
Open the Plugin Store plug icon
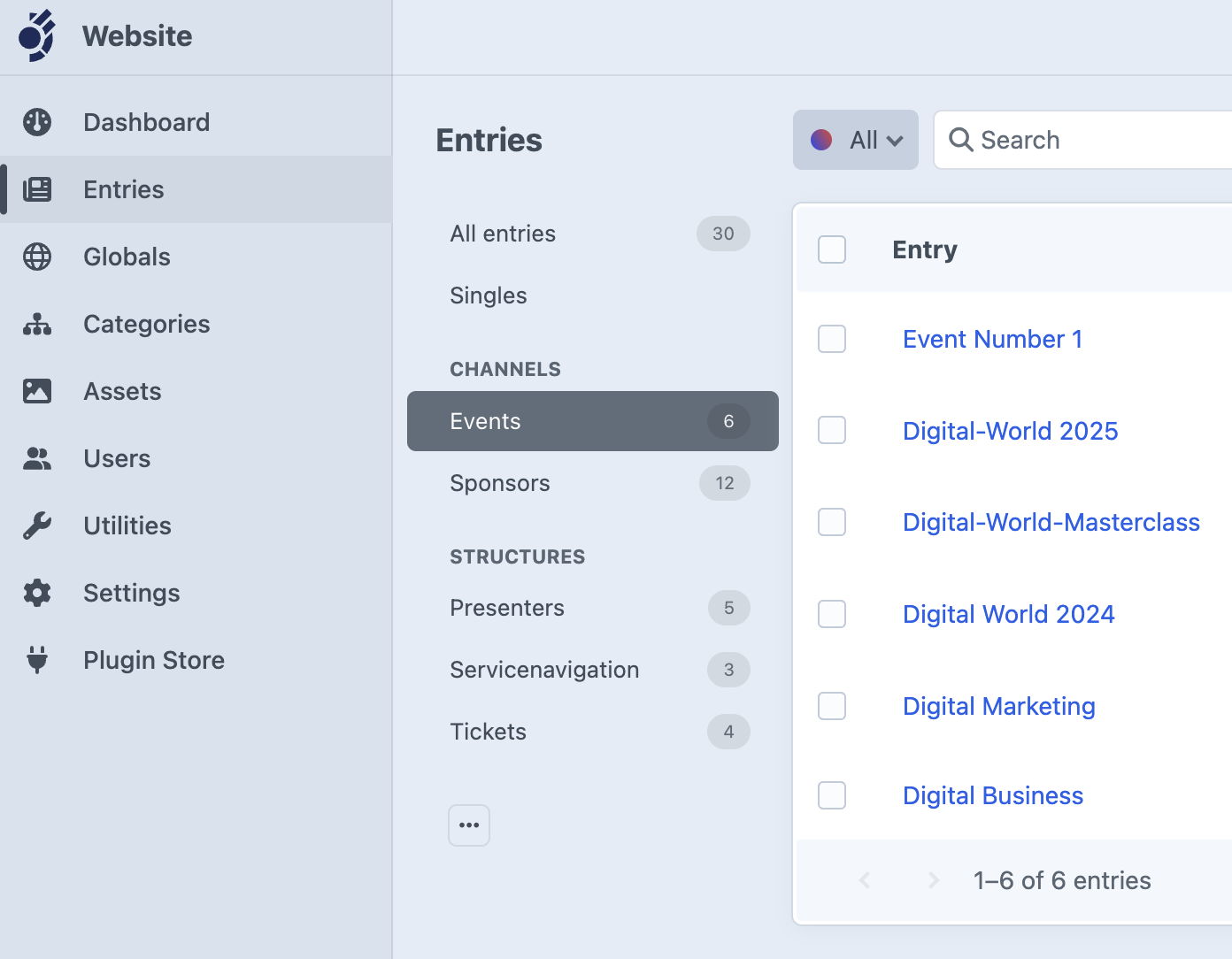[x=36, y=660]
